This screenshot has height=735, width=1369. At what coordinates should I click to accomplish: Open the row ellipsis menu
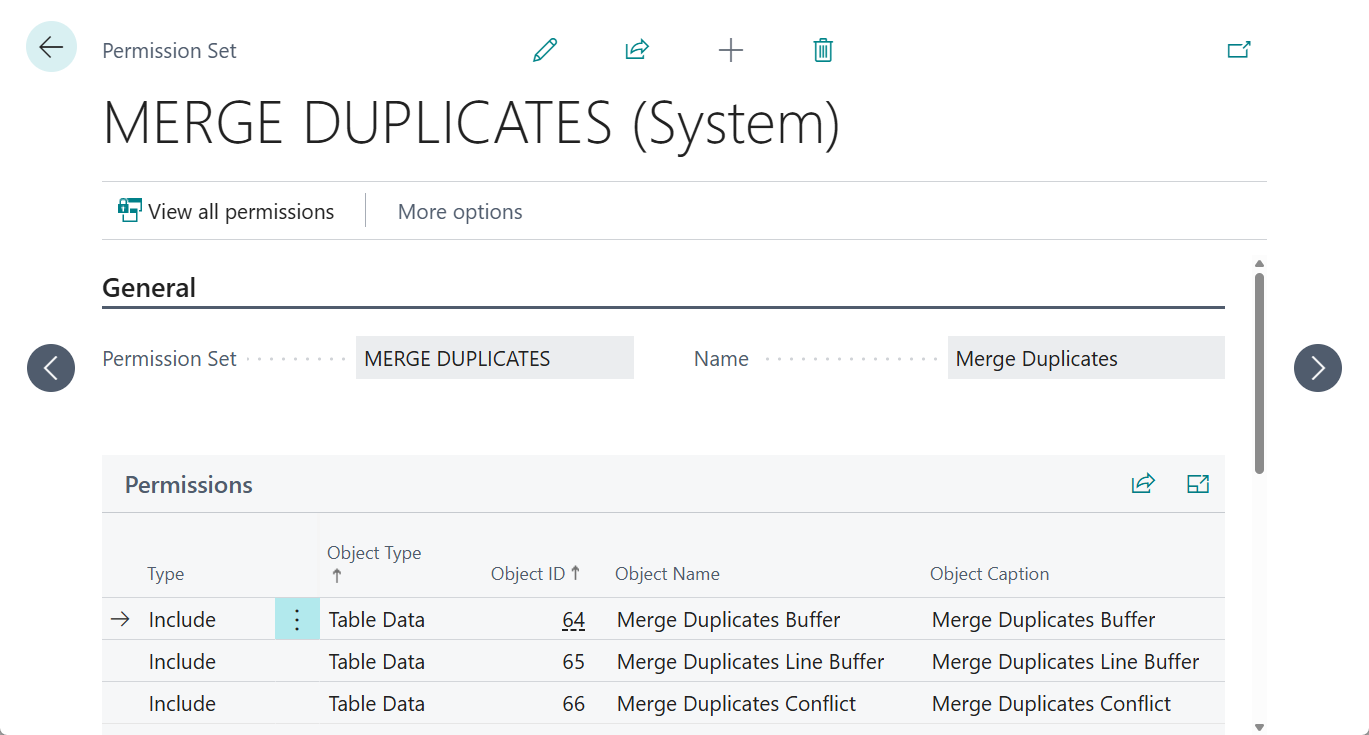[x=297, y=619]
